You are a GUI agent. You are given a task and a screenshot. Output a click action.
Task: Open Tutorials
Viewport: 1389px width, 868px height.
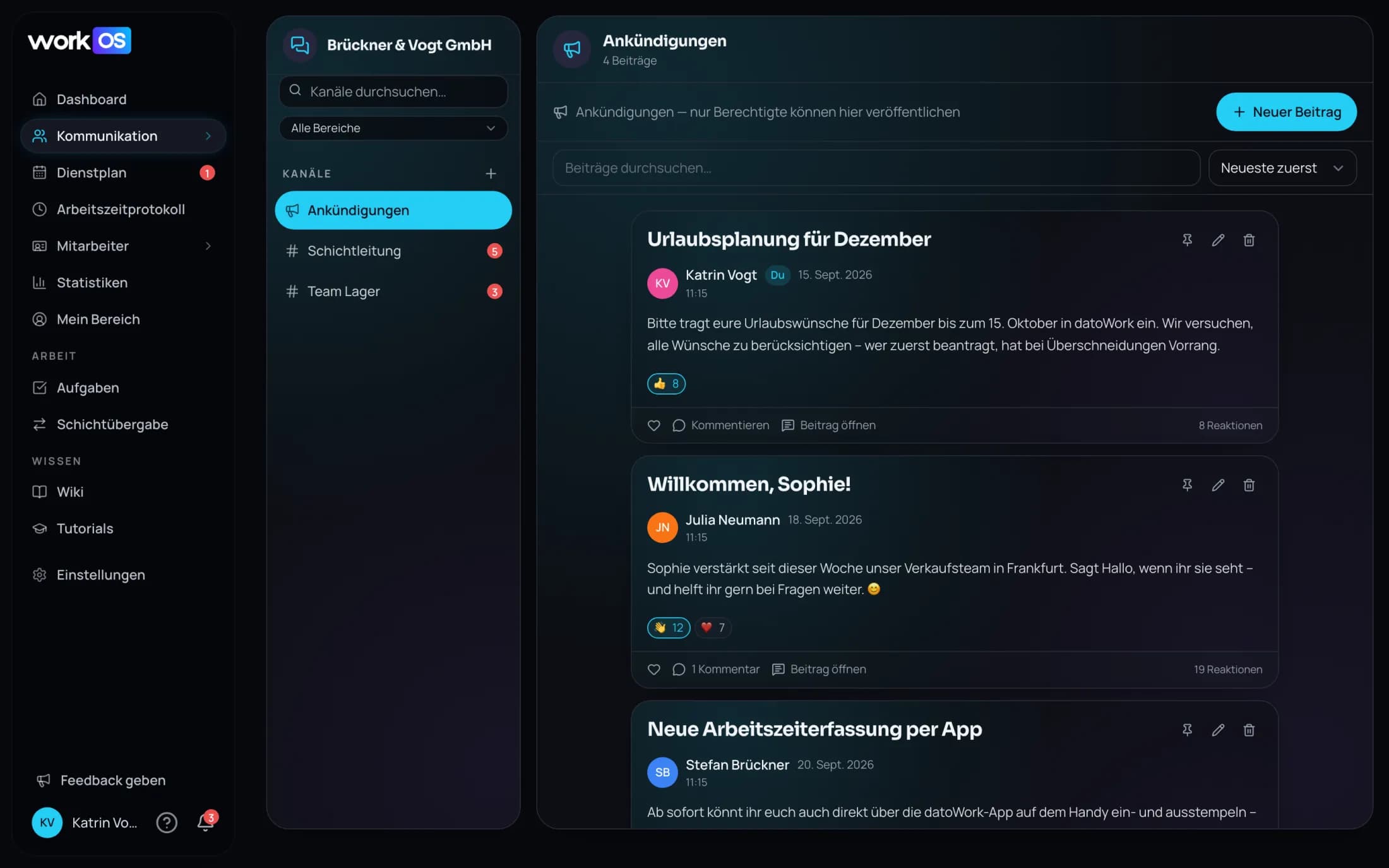coord(123,528)
